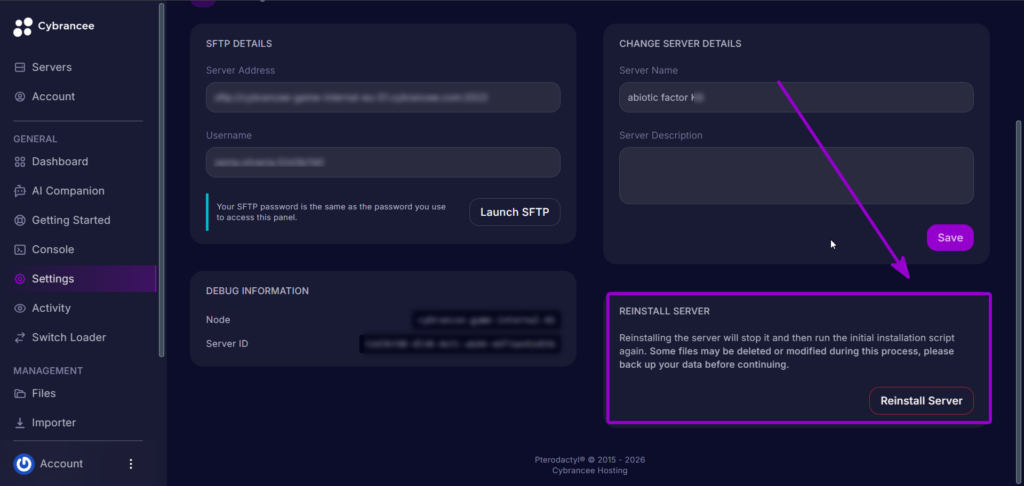This screenshot has width=1024, height=486.
Task: Open the account three-dot menu
Action: pos(131,464)
